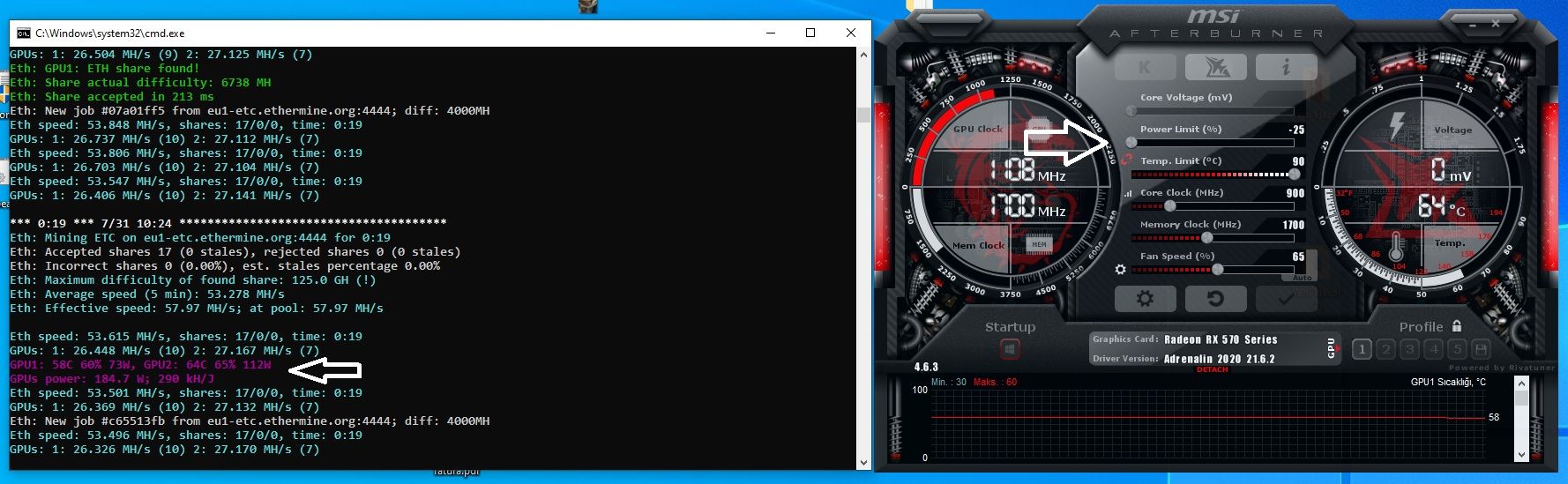1568x484 pixels.
Task: Click the Core Voltage slider handle
Action: coord(1131,111)
